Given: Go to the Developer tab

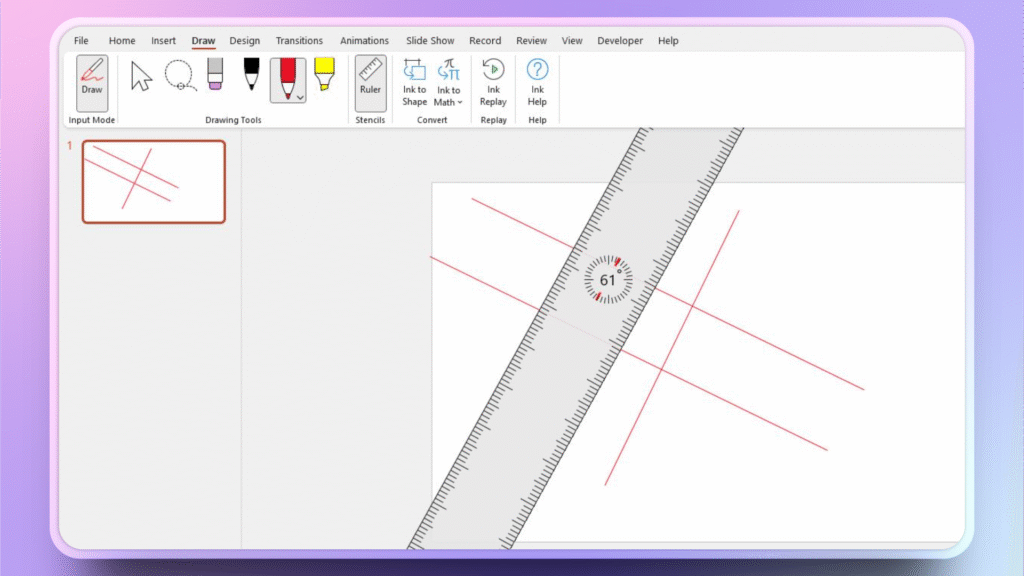Looking at the screenshot, I should [620, 40].
